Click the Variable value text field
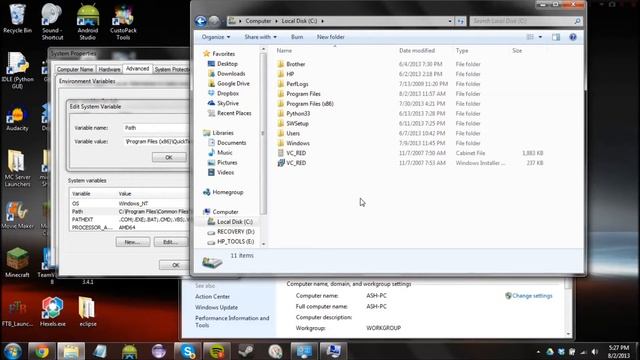Viewport: 640px width, 360px height. 157,141
